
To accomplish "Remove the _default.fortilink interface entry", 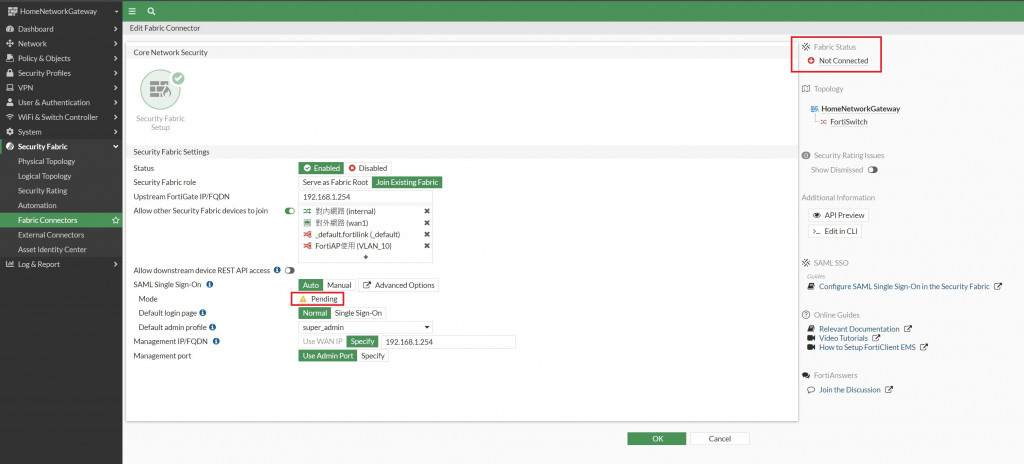I will pyautogui.click(x=426, y=234).
